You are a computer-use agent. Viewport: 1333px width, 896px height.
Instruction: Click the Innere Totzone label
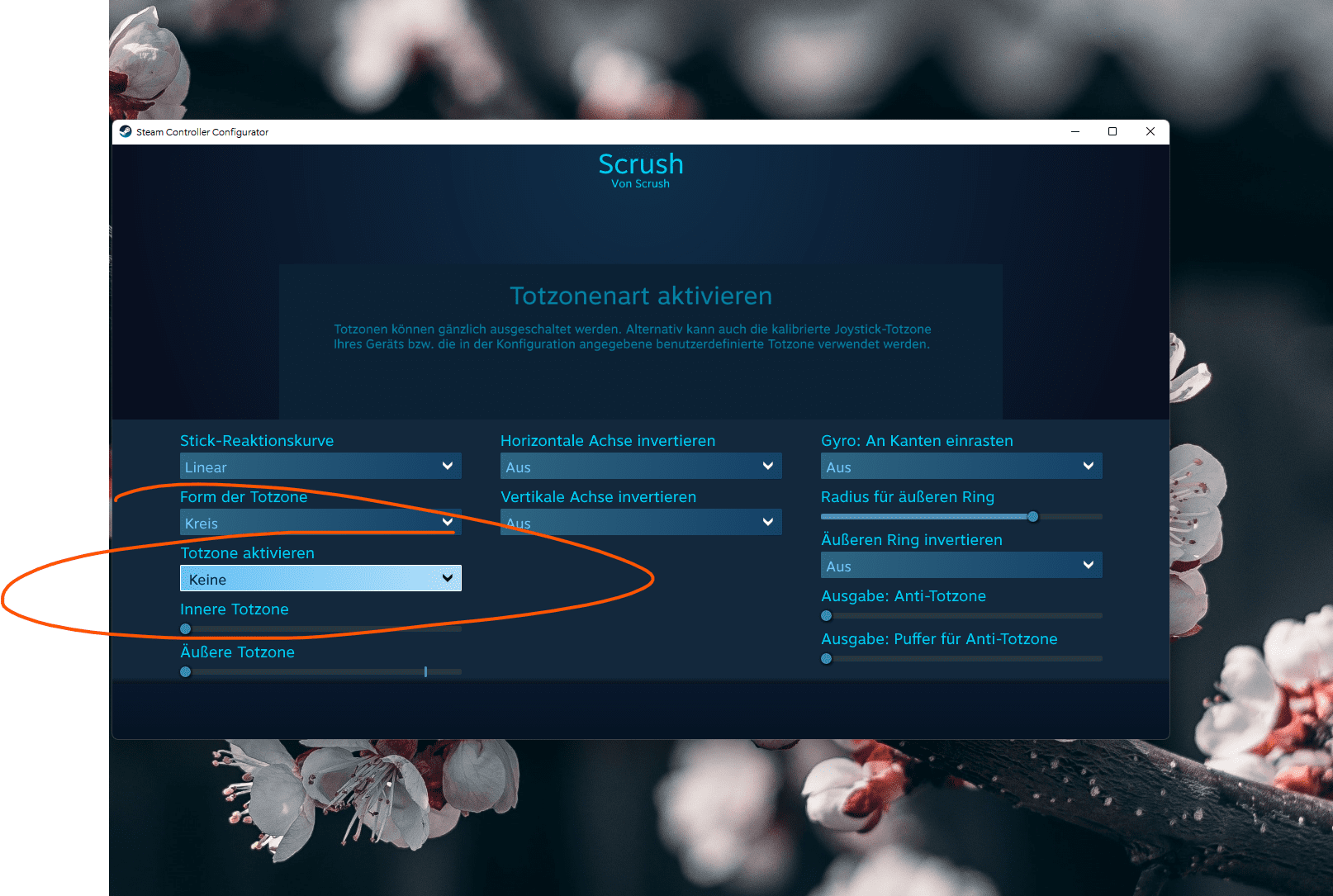[x=235, y=609]
